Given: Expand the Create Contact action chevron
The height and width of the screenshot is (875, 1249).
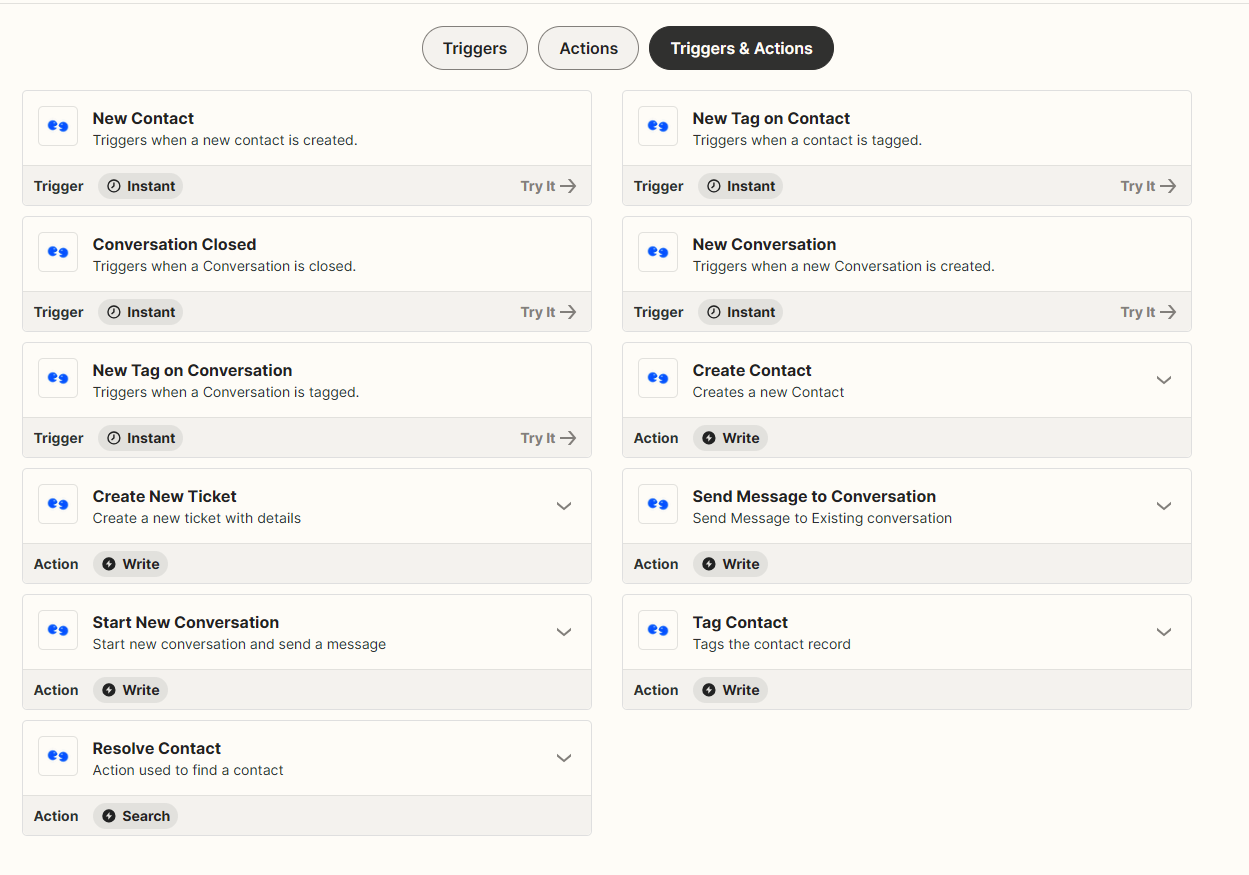Looking at the screenshot, I should coord(1163,380).
